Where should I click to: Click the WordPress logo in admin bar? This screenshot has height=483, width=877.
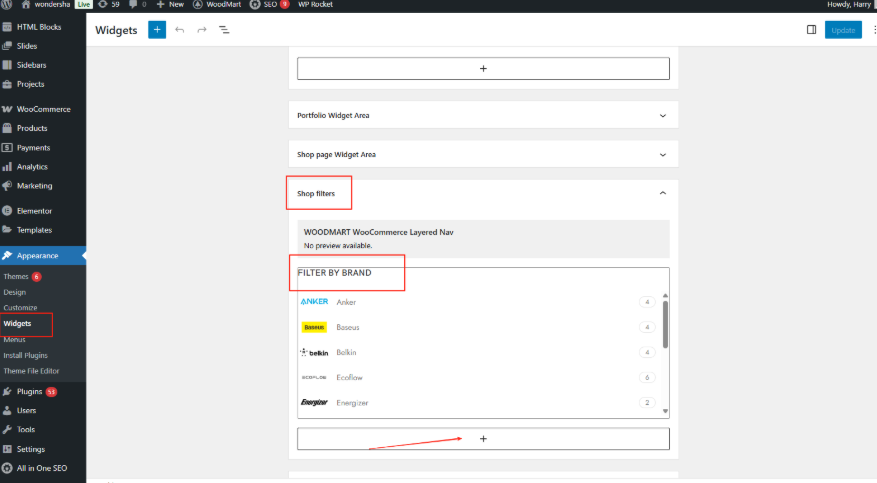click(7, 5)
